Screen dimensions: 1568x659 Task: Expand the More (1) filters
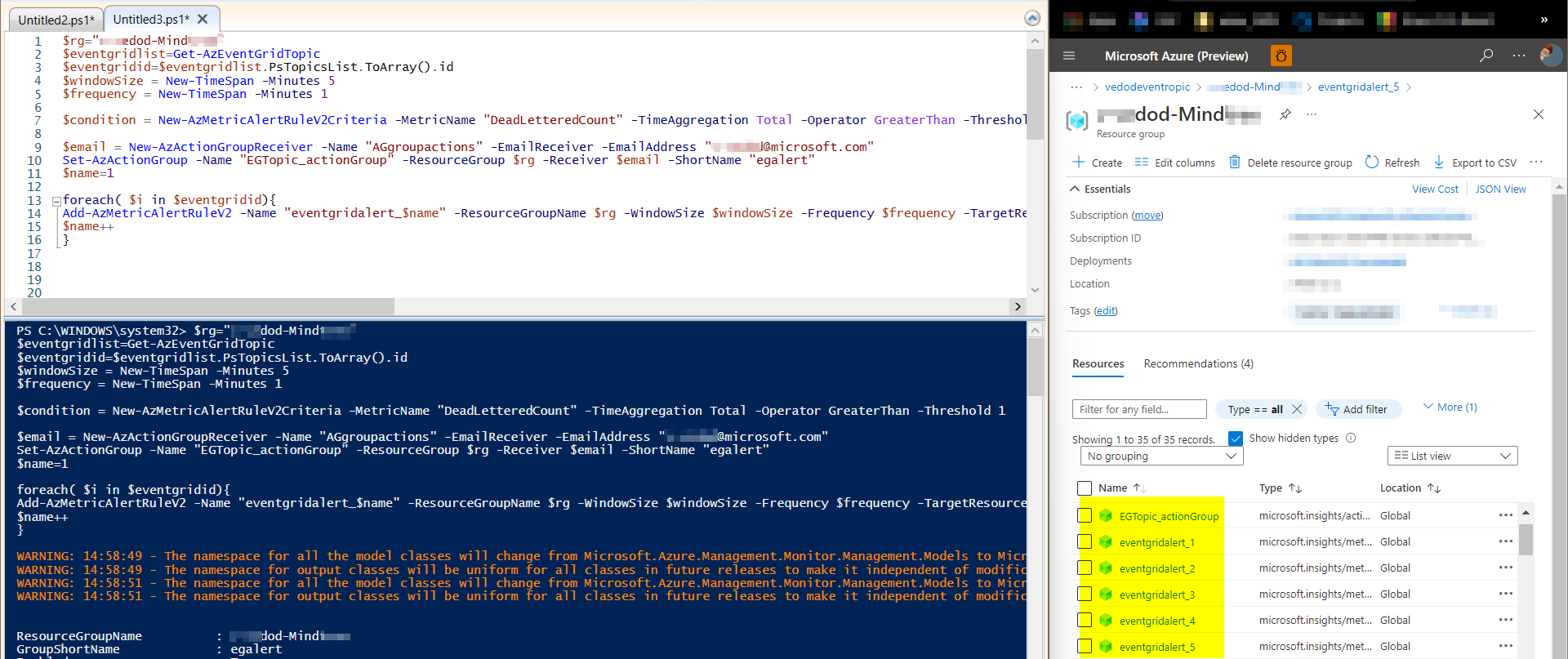pyautogui.click(x=1450, y=407)
